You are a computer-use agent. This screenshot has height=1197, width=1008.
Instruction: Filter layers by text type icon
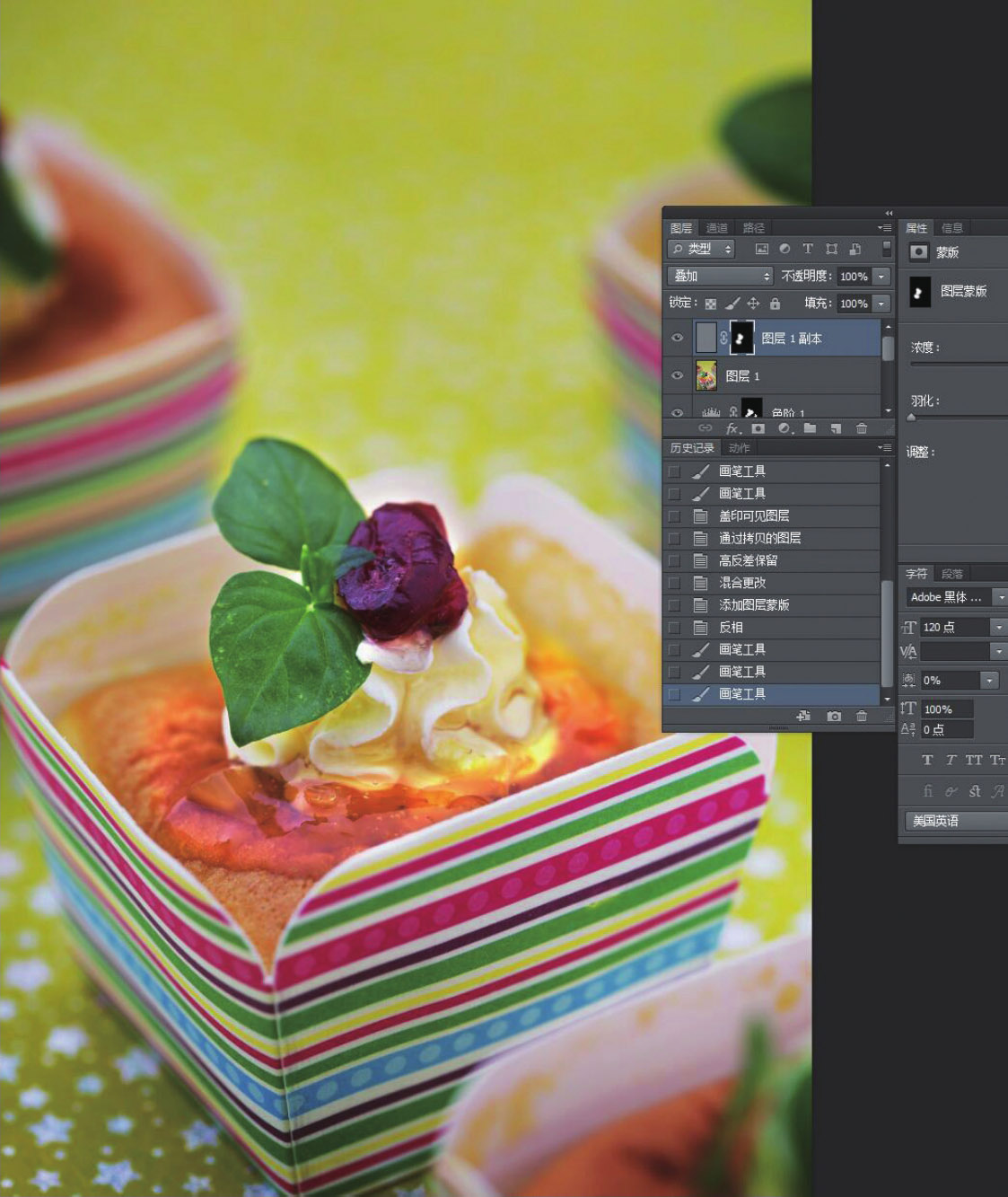[x=808, y=249]
